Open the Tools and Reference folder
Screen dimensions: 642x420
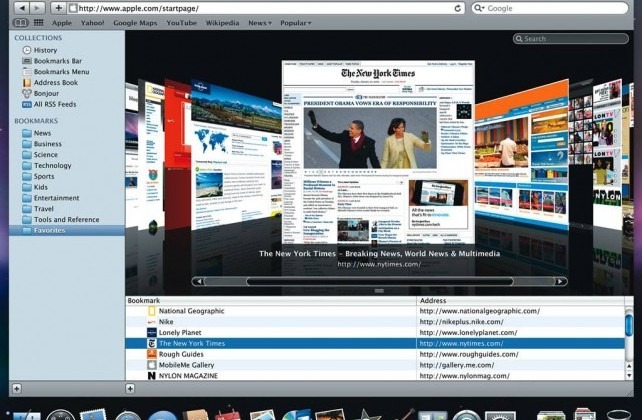[x=66, y=220]
